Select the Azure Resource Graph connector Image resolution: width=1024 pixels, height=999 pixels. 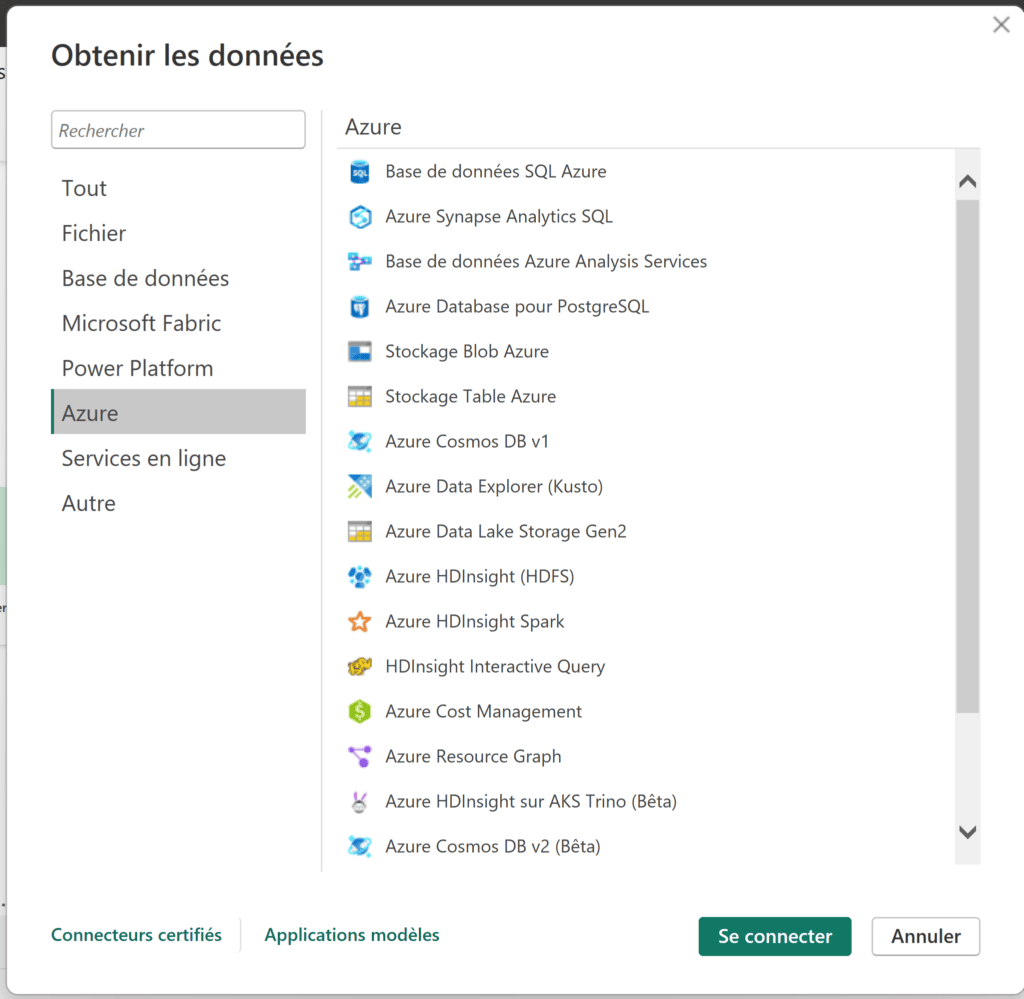(x=473, y=756)
